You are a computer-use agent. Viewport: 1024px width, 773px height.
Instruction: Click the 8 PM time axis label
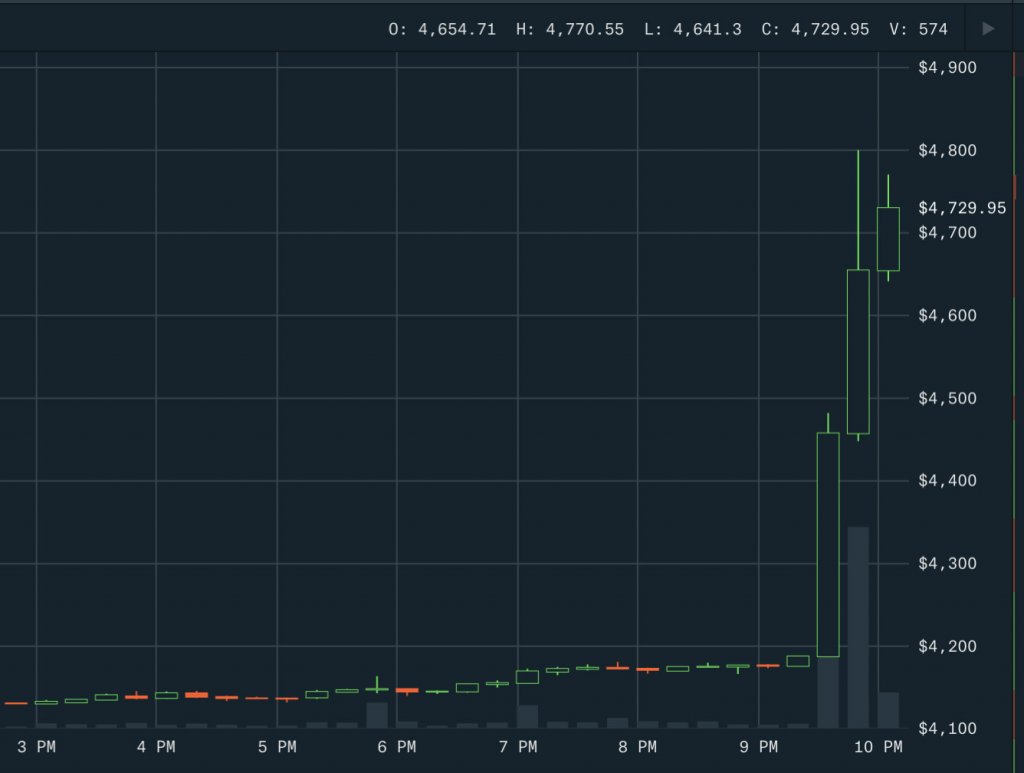tap(637, 747)
